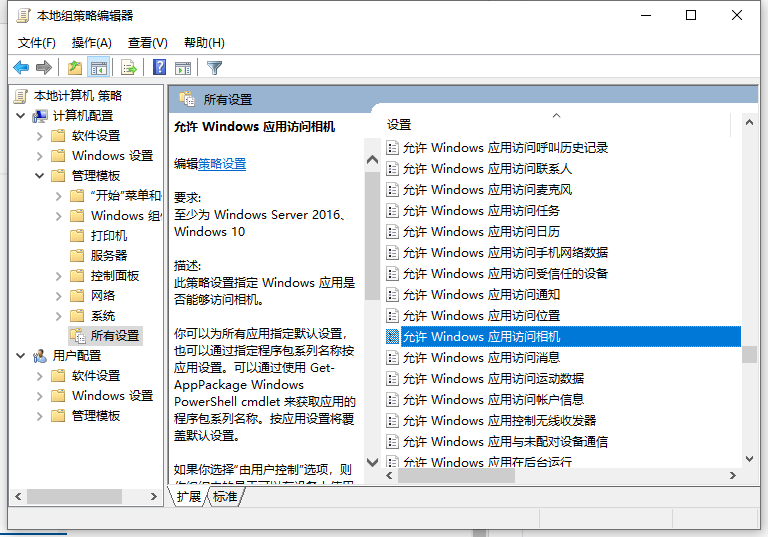The height and width of the screenshot is (537, 768).
Task: Click the blue Back arrow in toolbar
Action: point(21,67)
